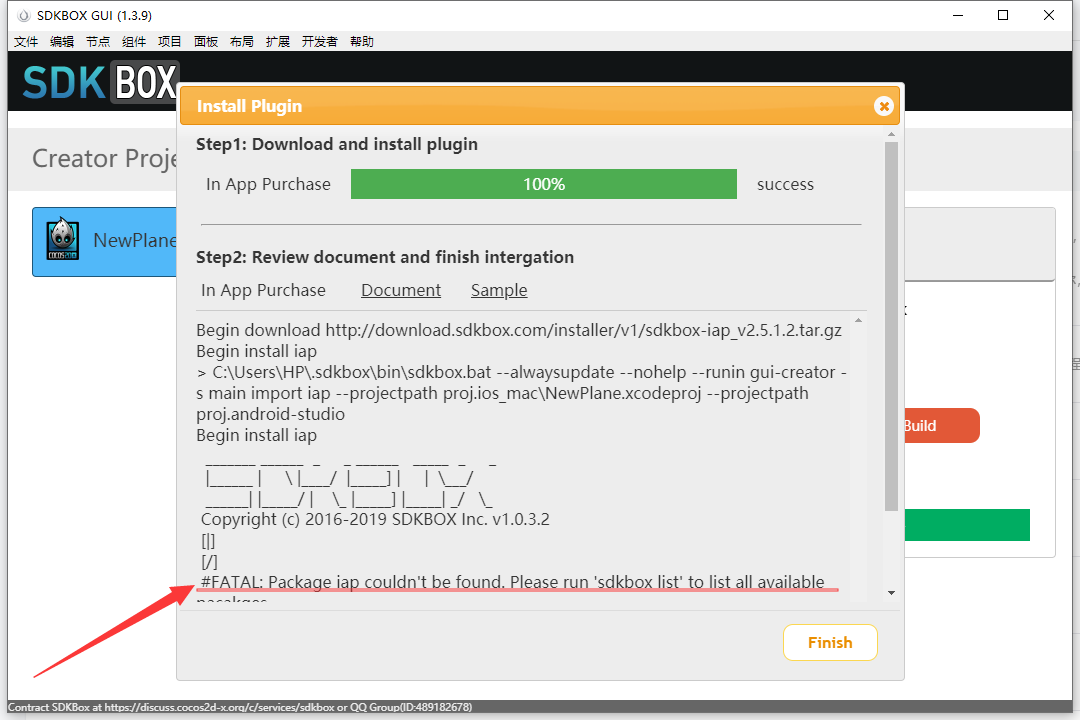Viewport: 1080px width, 720px height.
Task: Maximize the SDKBOX GUI window
Action: 1003,15
